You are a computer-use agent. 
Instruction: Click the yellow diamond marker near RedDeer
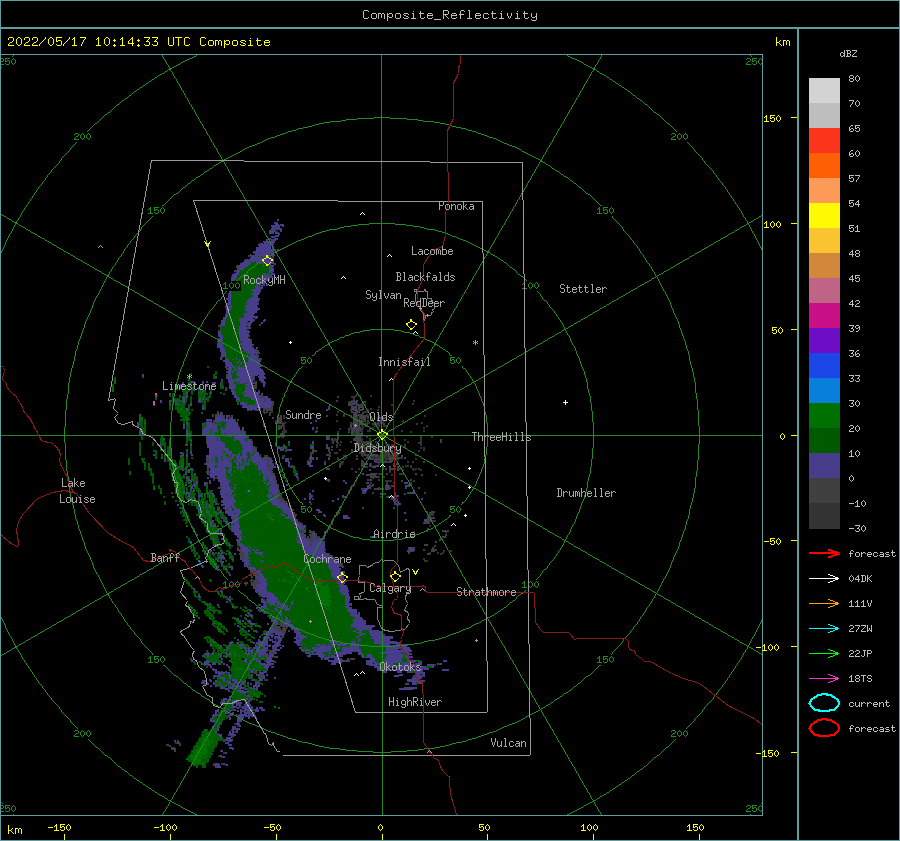tap(411, 324)
